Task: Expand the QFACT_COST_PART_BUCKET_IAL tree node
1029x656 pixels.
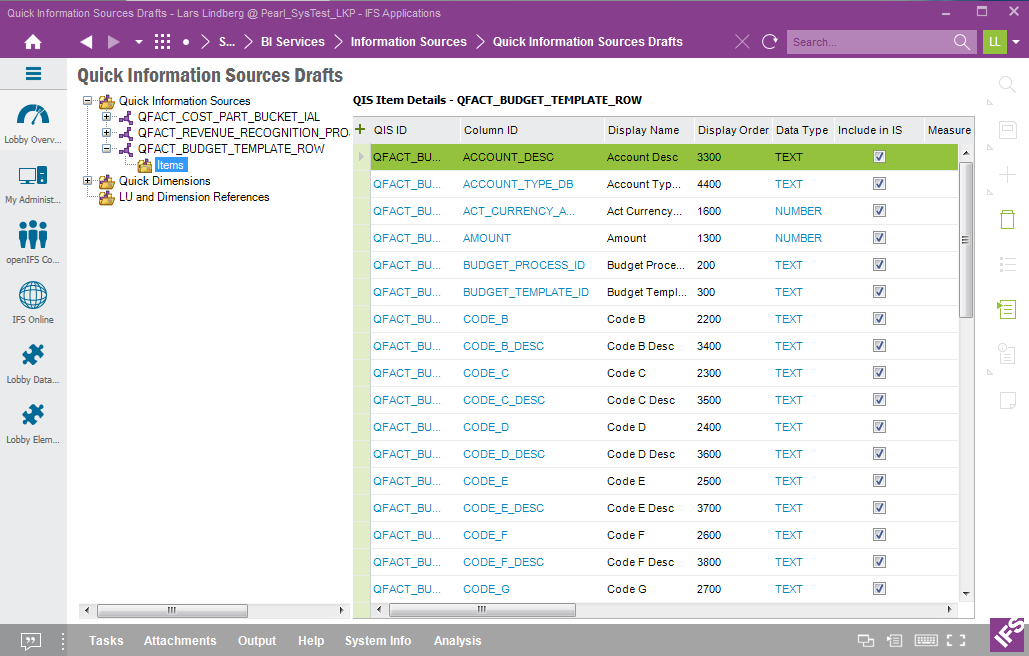Action: click(x=107, y=117)
